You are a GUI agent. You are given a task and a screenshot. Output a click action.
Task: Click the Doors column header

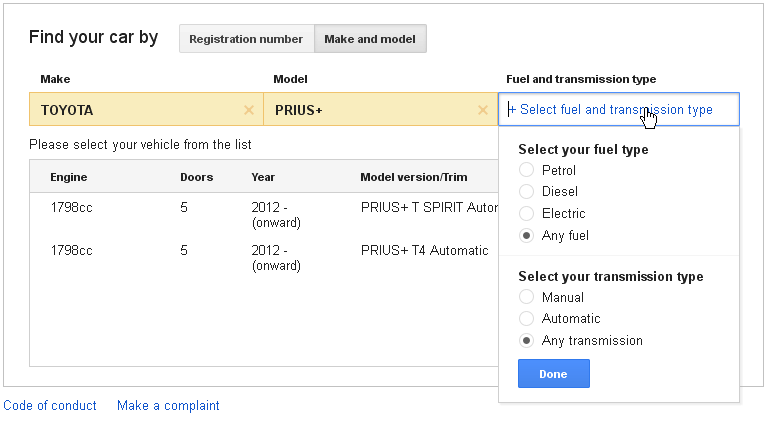[197, 177]
